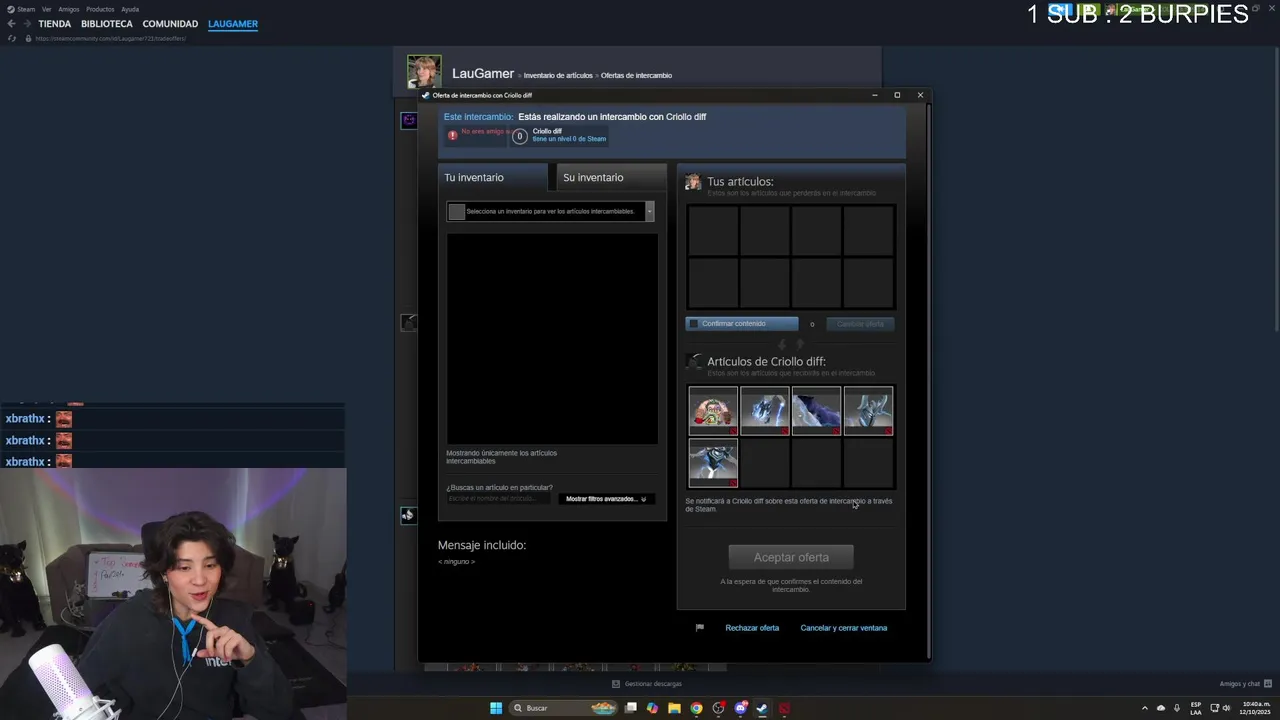1280x720 pixels.
Task: Click the avatar icon beside Artículos de Criollo diff
Action: 693,361
